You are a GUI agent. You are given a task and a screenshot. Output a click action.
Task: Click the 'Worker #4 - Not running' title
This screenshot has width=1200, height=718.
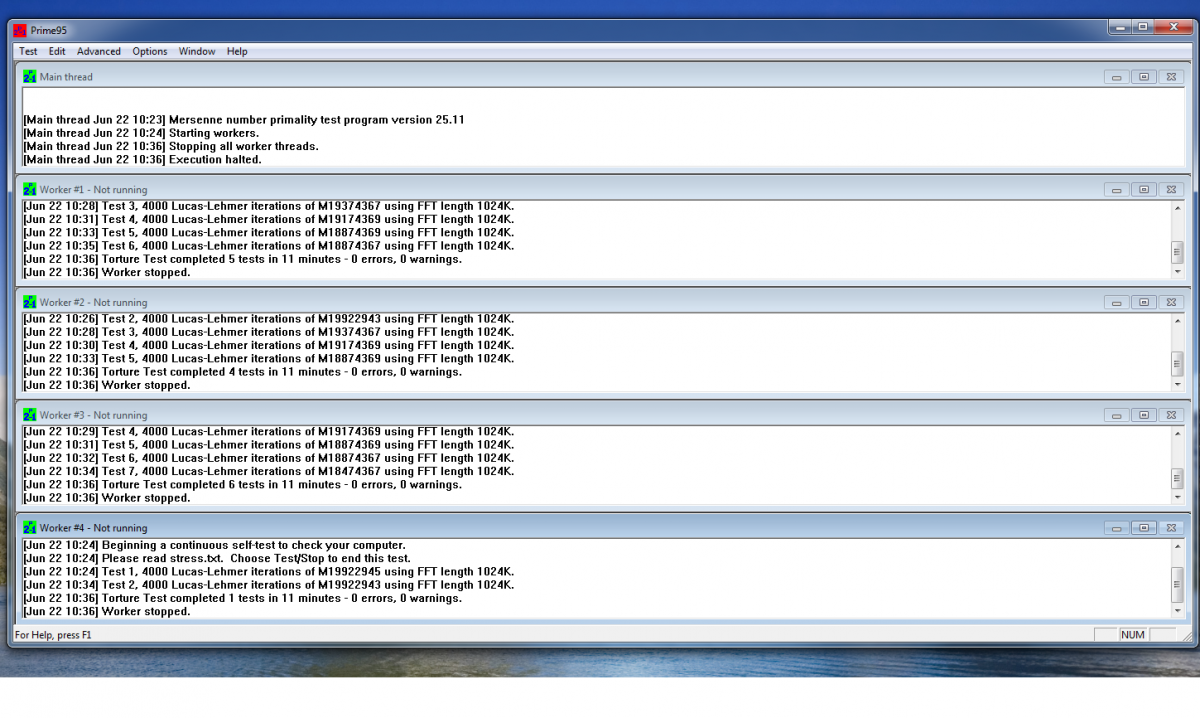pyautogui.click(x=93, y=527)
